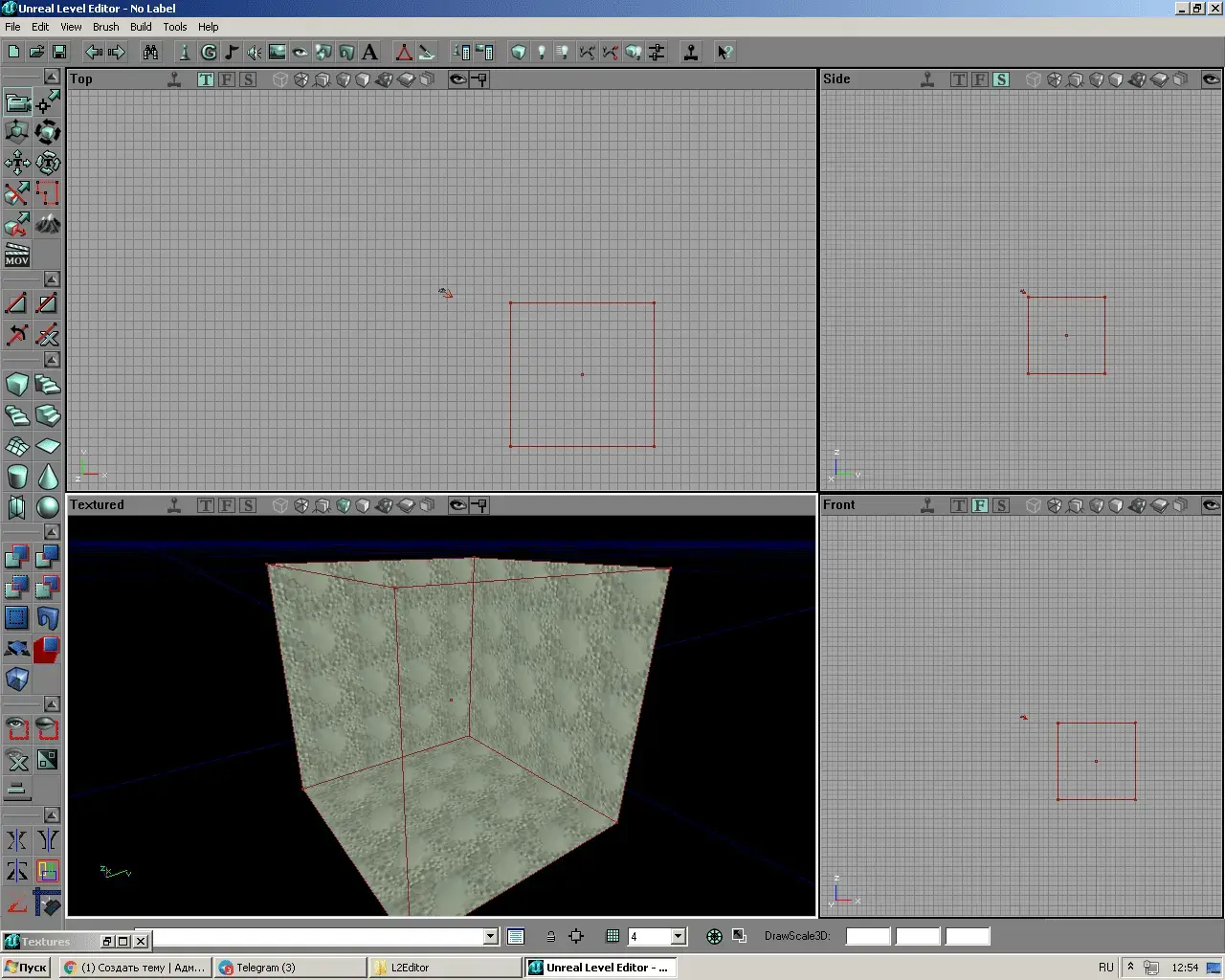1225x980 pixels.
Task: Build a Tetrahedron sphere brush
Action: tap(48, 507)
